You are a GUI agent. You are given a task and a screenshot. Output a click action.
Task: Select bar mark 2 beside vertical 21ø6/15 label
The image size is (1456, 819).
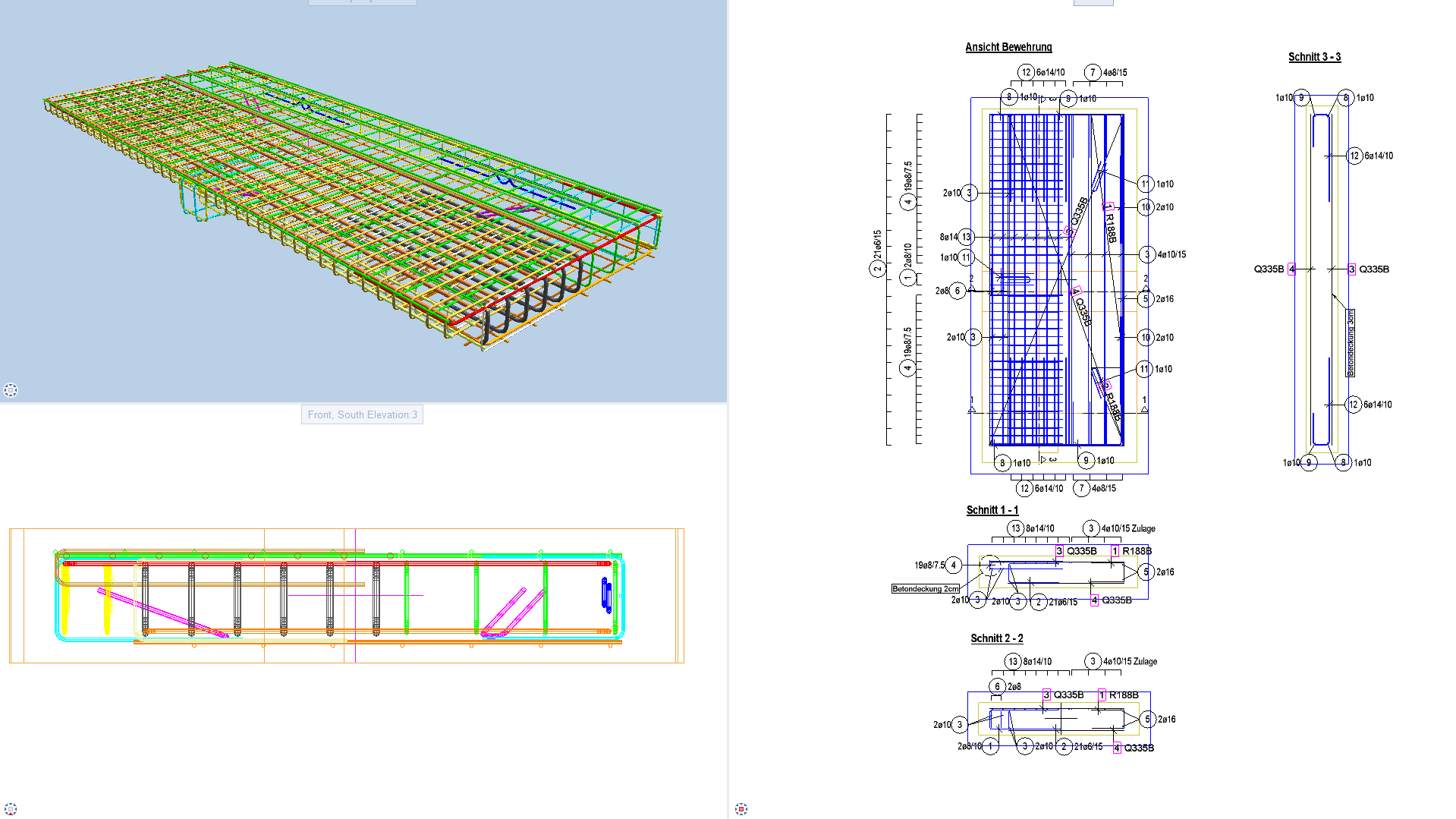(x=878, y=269)
